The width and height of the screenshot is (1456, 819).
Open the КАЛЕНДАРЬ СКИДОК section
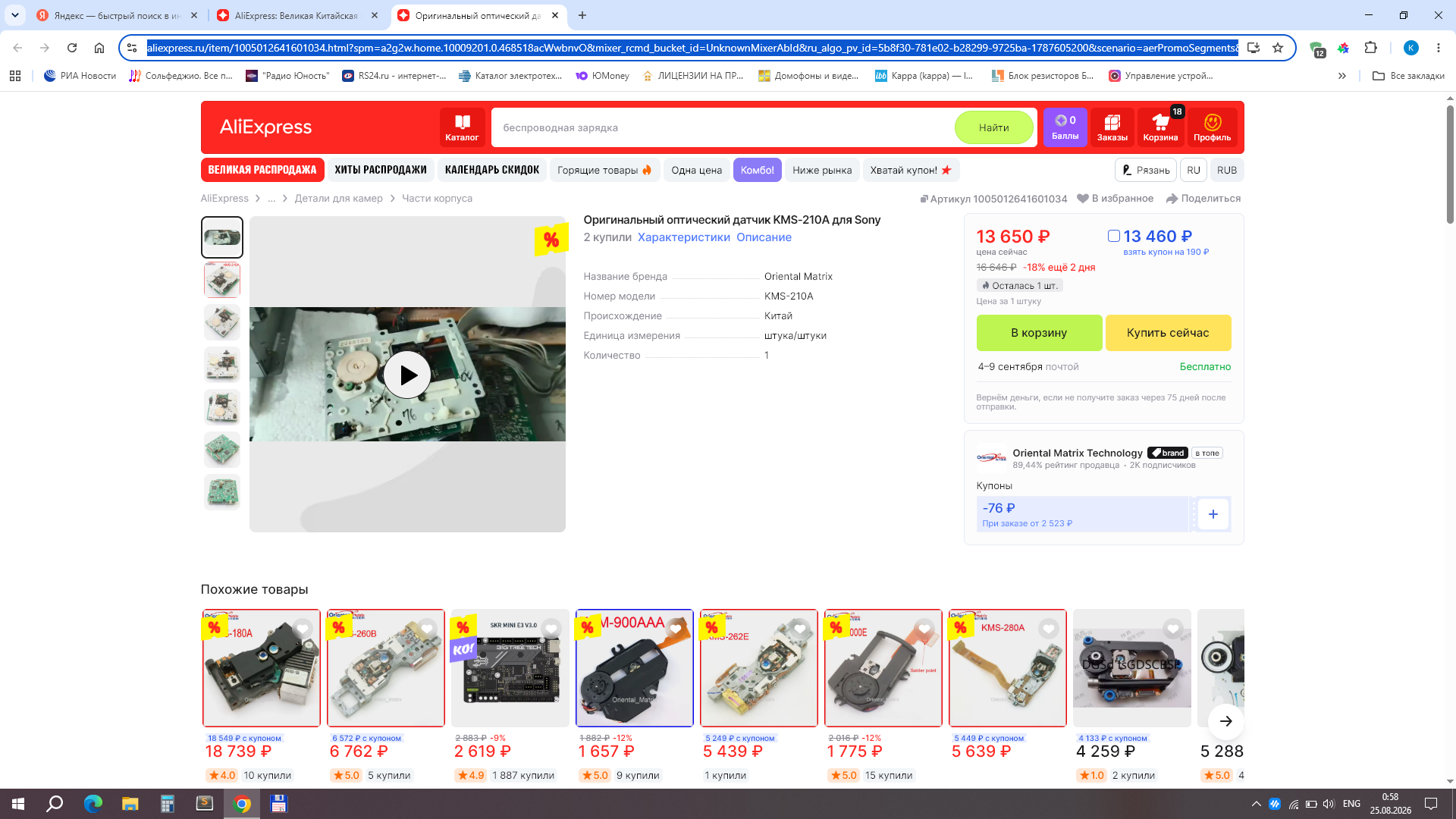492,170
